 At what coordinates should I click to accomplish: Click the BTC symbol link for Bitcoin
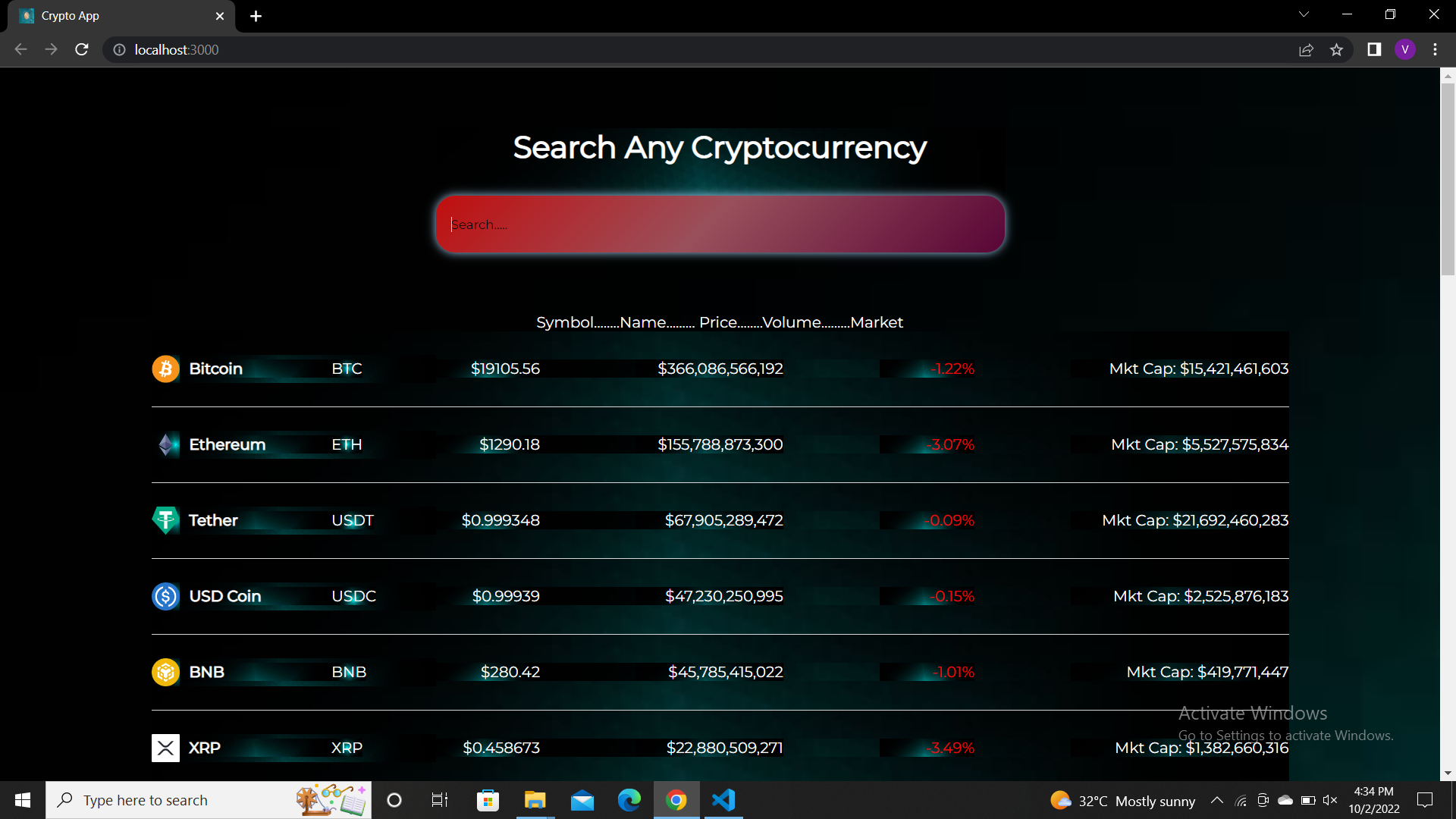(x=347, y=369)
